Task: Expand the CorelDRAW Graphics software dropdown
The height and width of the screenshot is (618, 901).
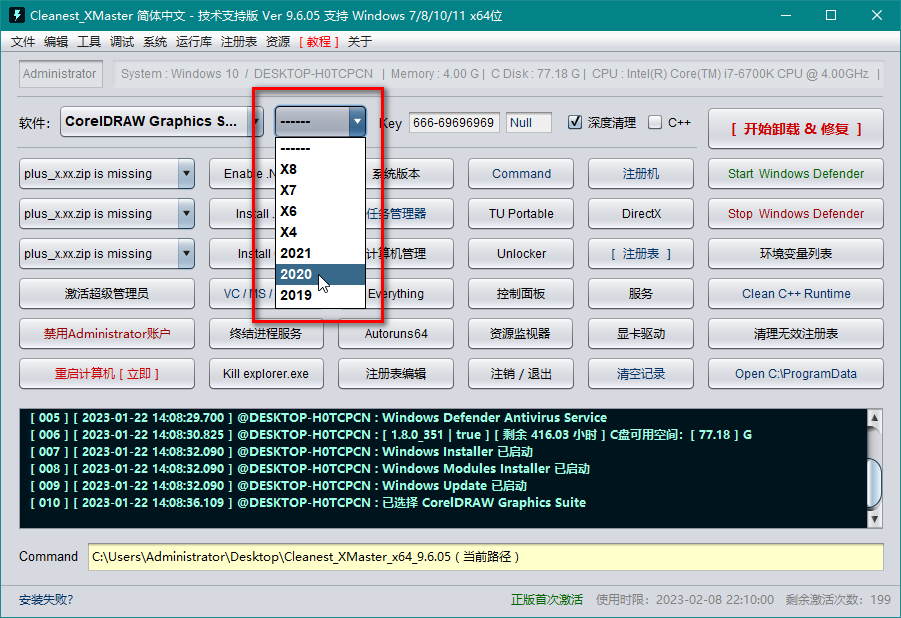Action: pyautogui.click(x=255, y=121)
